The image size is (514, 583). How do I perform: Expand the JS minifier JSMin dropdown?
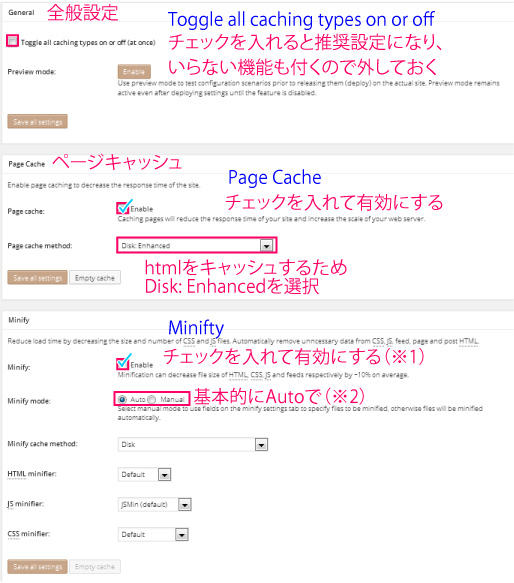[185, 505]
